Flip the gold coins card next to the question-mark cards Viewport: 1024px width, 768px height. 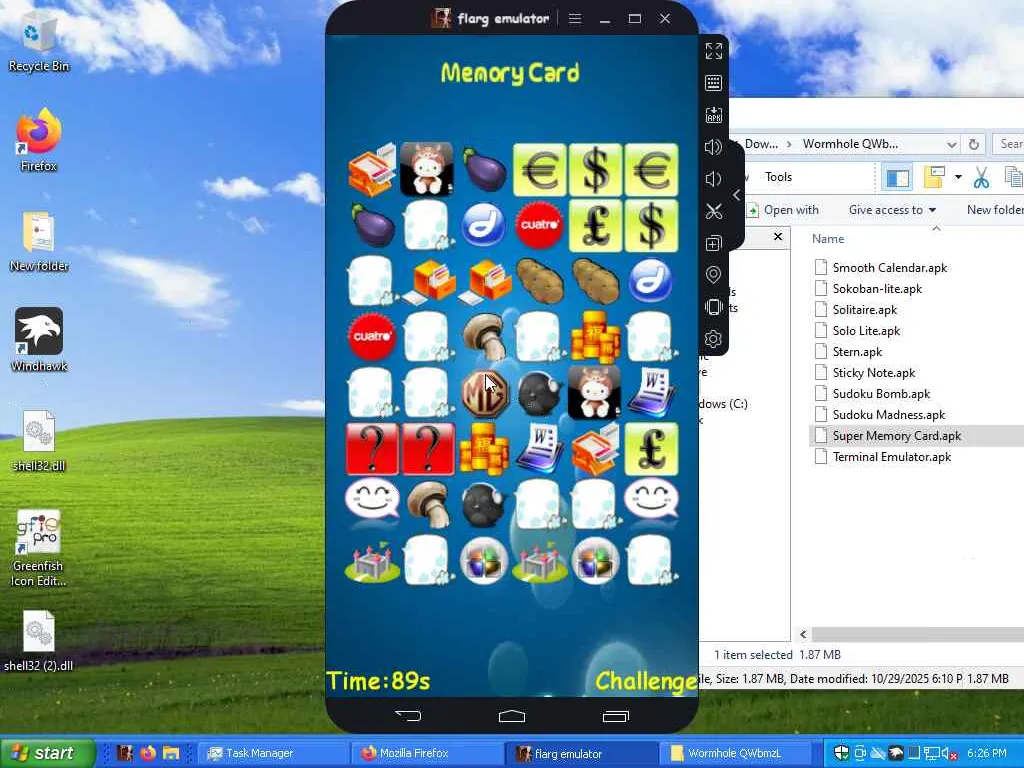[x=483, y=449]
